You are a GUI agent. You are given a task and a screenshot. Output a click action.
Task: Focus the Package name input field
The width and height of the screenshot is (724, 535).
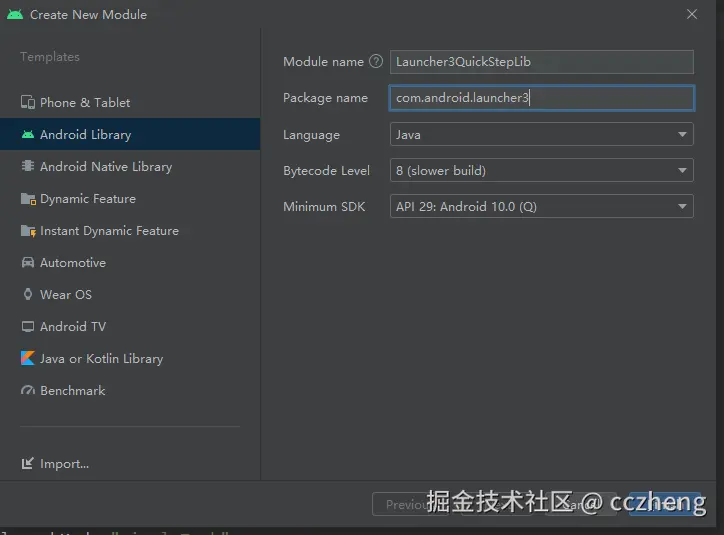click(542, 98)
